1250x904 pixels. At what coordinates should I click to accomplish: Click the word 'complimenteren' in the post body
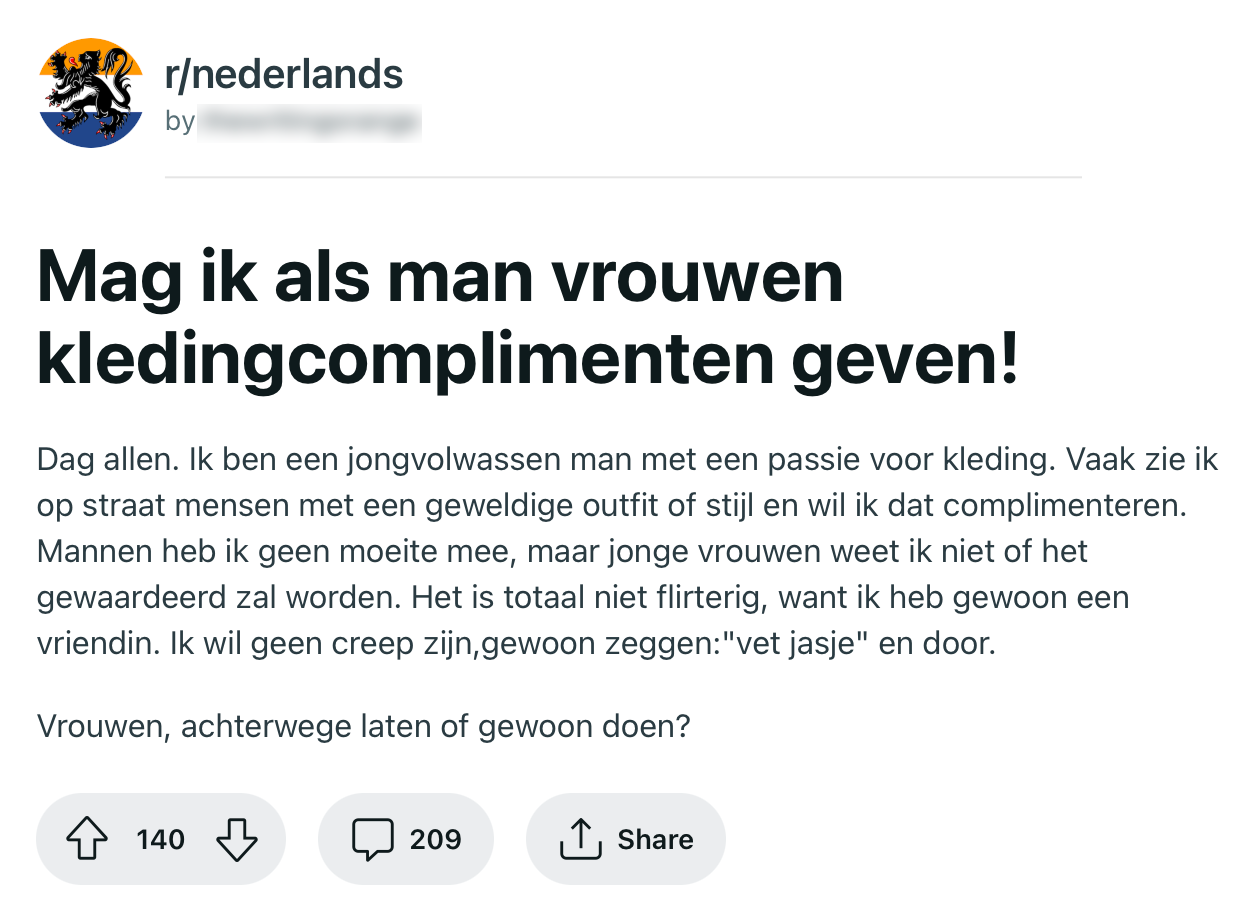(1063, 506)
